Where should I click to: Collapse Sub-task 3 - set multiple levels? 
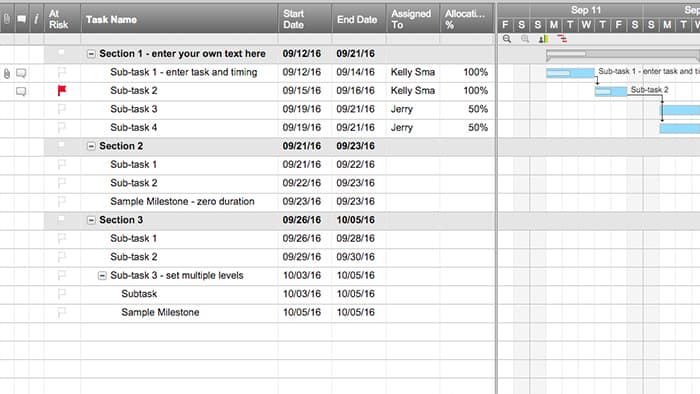click(102, 276)
